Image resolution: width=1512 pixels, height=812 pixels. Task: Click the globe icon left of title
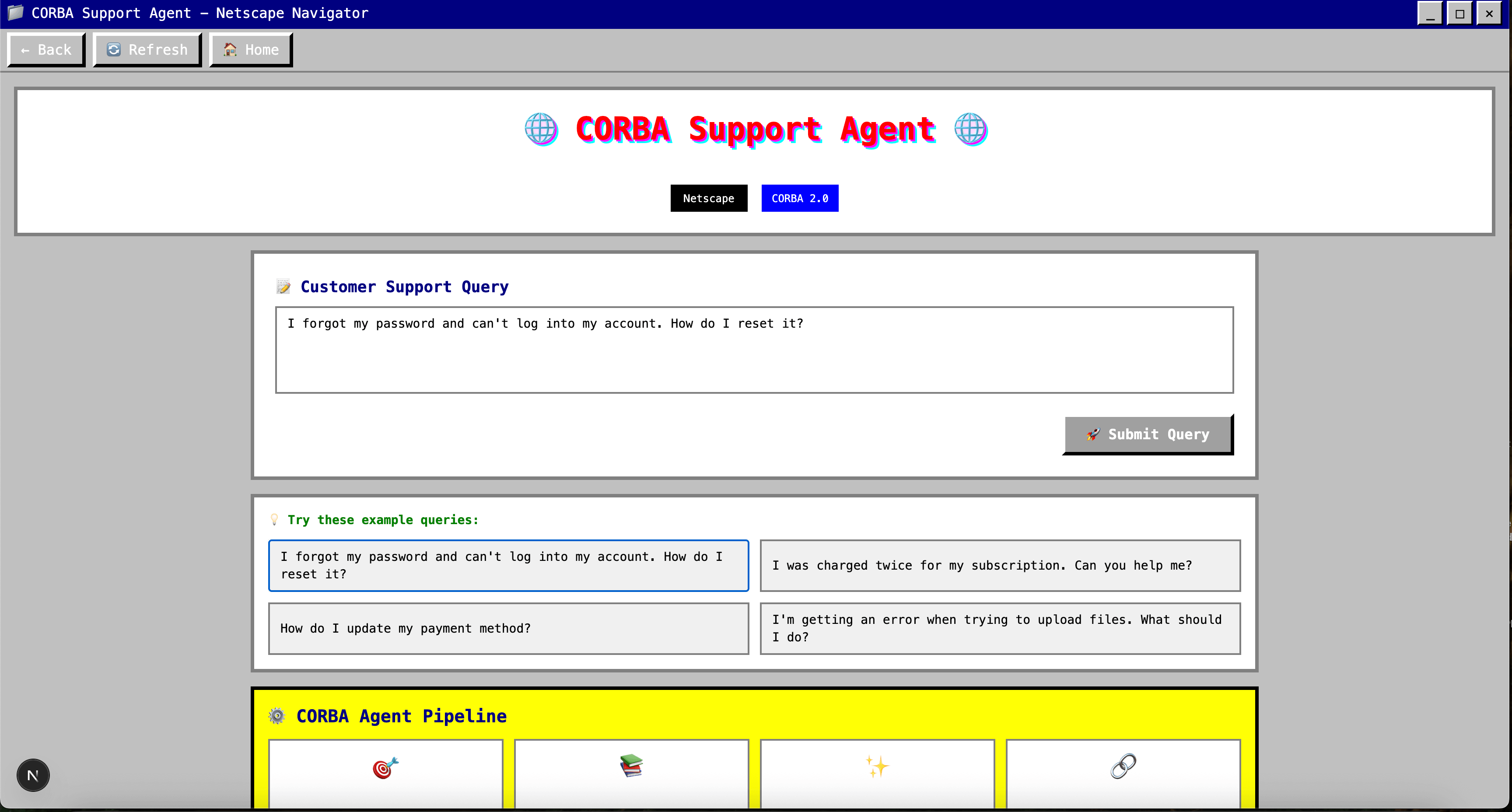click(541, 129)
